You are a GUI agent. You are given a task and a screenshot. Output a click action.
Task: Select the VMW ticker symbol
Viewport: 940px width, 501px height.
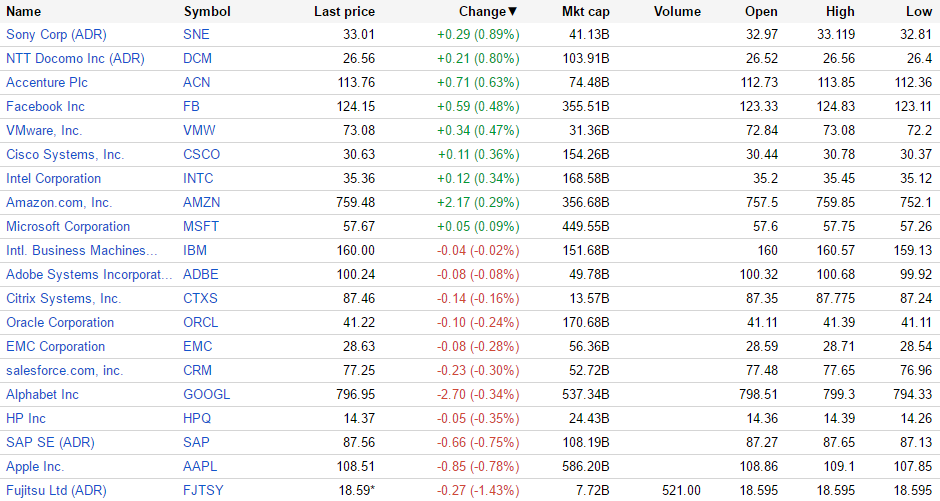pos(199,130)
